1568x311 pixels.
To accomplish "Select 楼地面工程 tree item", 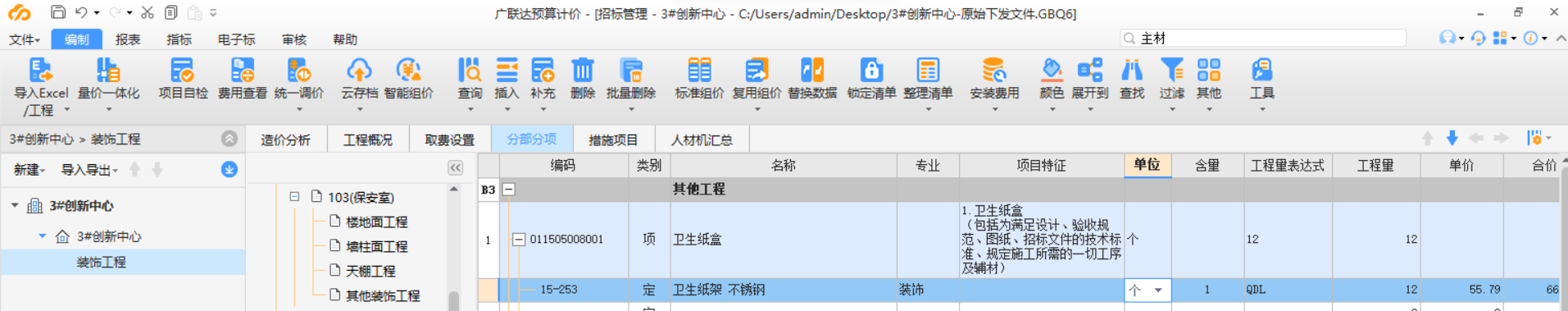I will pyautogui.click(x=376, y=222).
